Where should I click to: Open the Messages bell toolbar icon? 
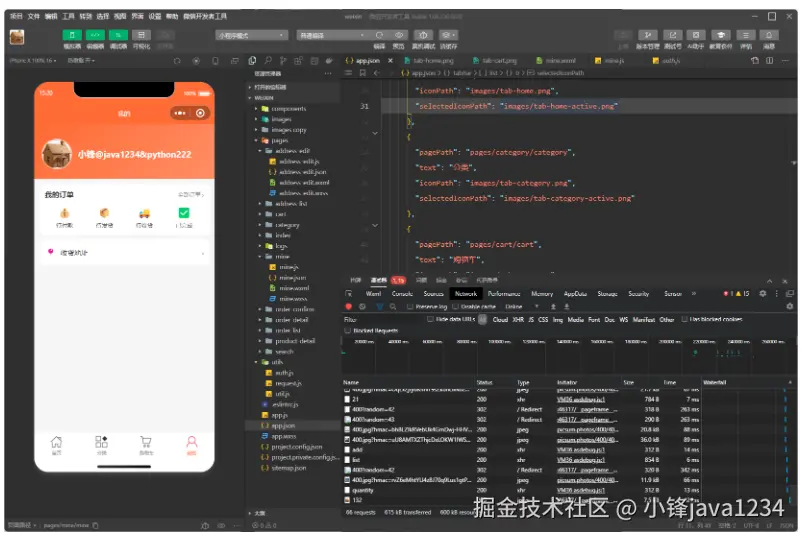click(769, 35)
